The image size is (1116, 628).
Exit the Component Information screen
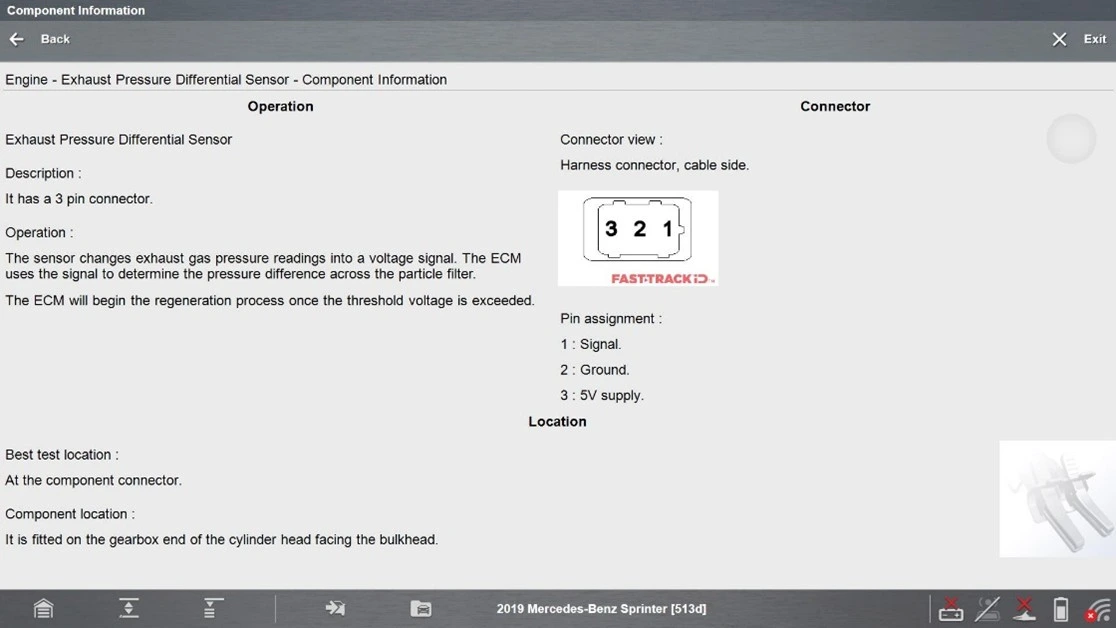[1079, 39]
